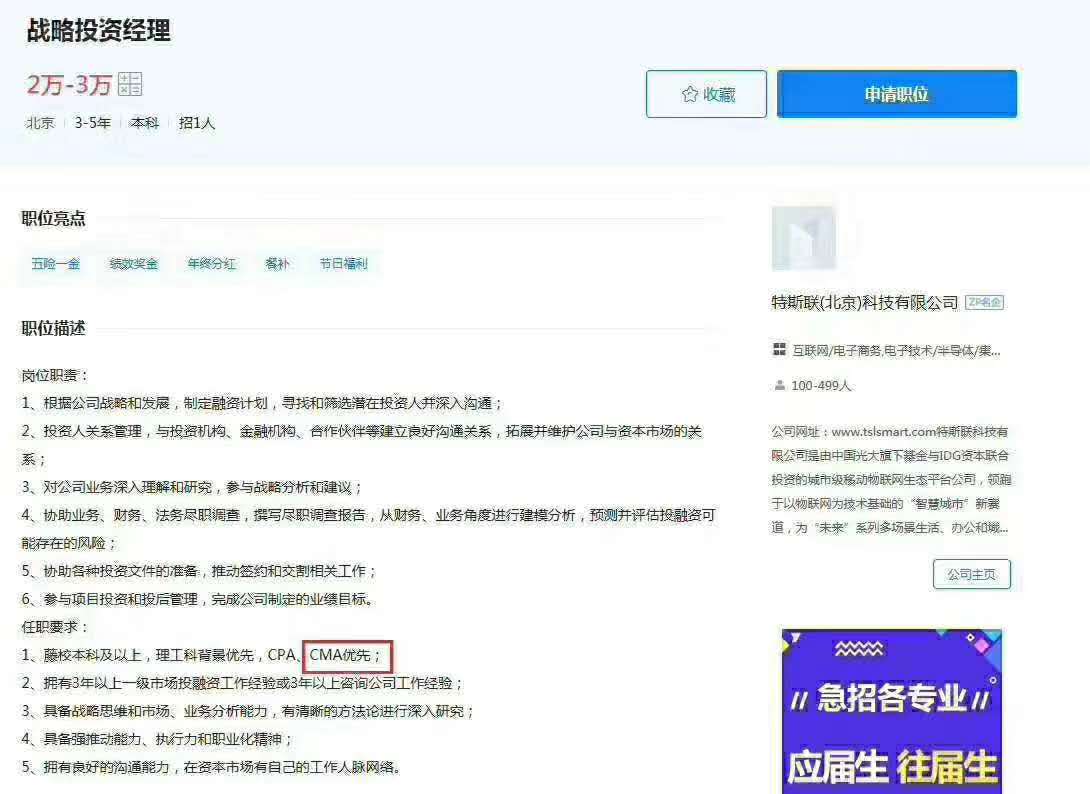This screenshot has height=794, width=1090.
Task: Click the 申请职位 apply button
Action: point(896,93)
